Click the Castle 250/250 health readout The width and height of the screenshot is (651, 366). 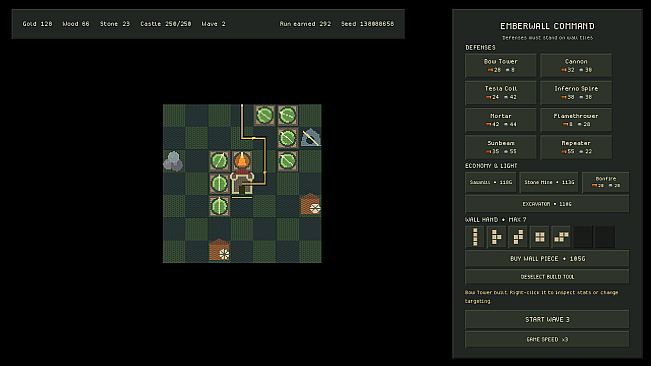[166, 24]
